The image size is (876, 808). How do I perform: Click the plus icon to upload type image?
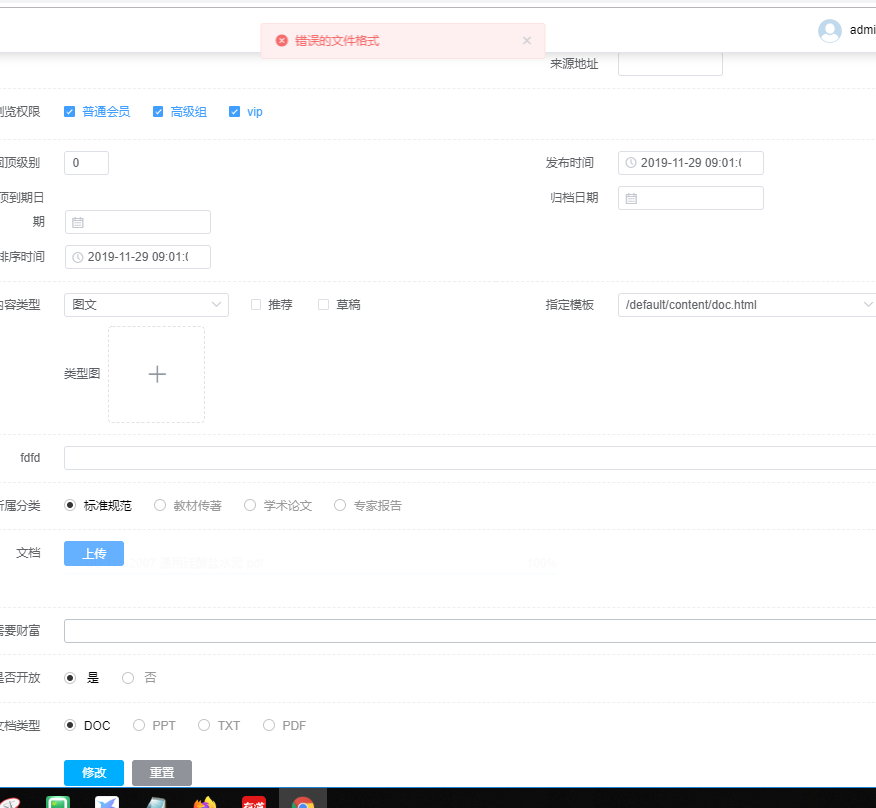(157, 374)
